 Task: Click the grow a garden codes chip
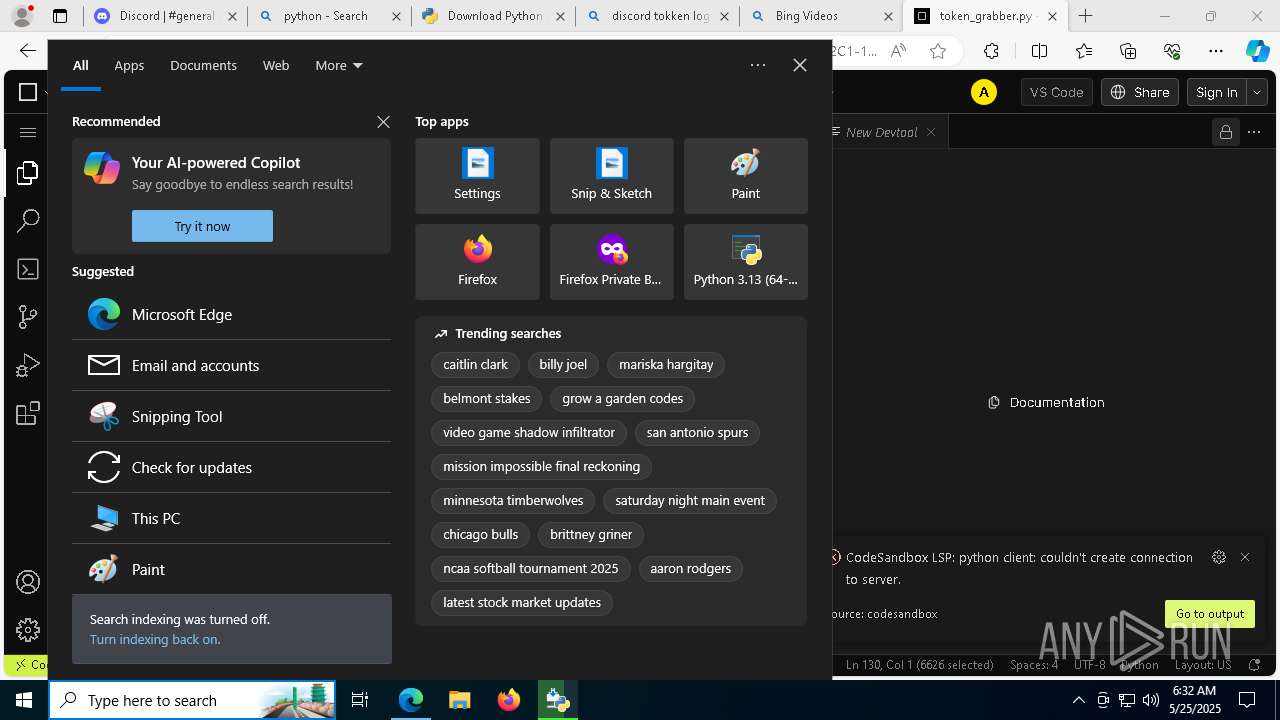pos(622,399)
